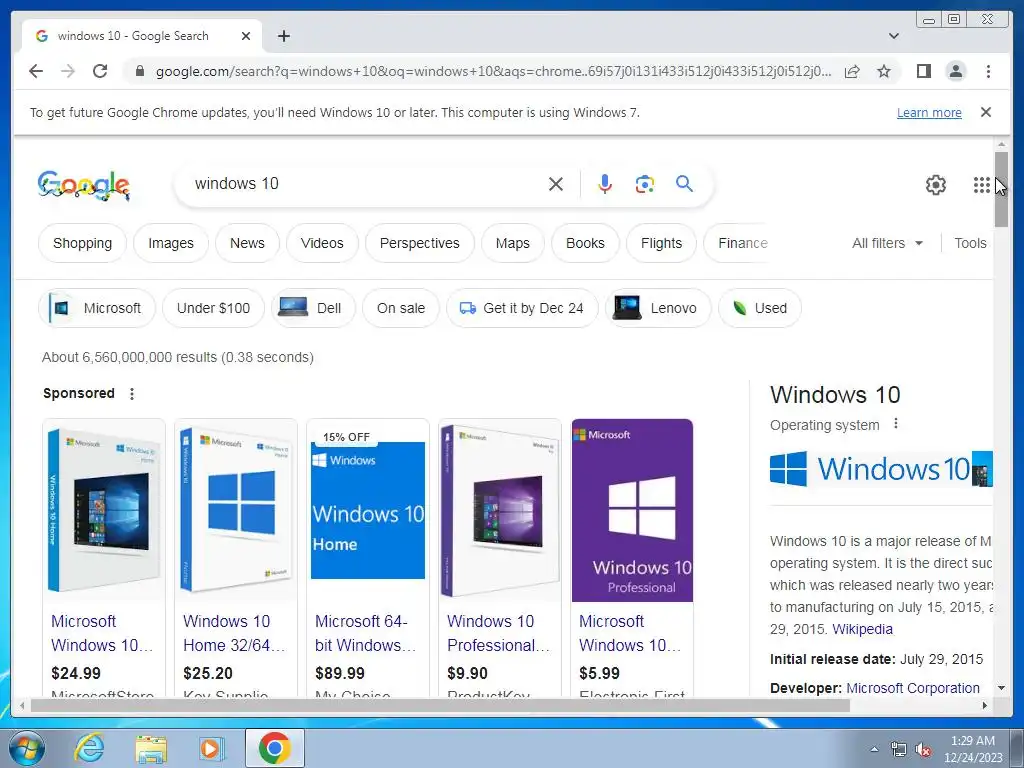Open the Sponsored three-dot options
Screen dimensions: 1024x768
pyautogui.click(x=132, y=394)
